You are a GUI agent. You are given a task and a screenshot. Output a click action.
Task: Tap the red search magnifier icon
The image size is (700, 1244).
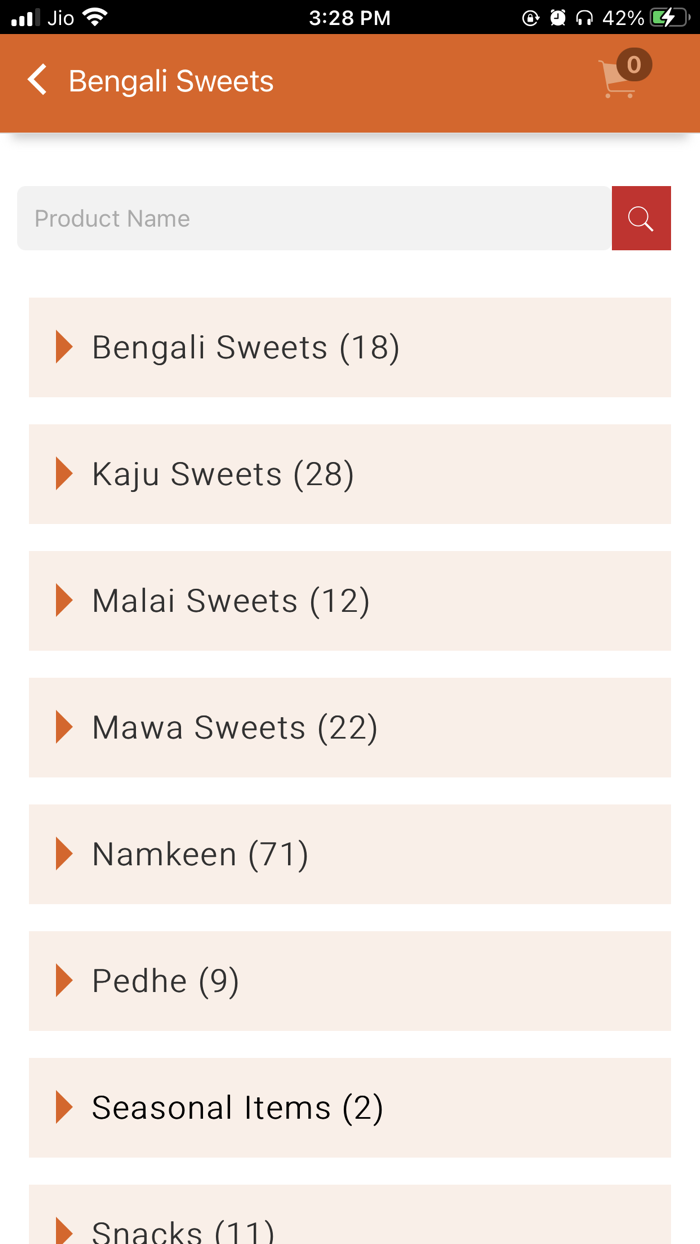pos(641,218)
